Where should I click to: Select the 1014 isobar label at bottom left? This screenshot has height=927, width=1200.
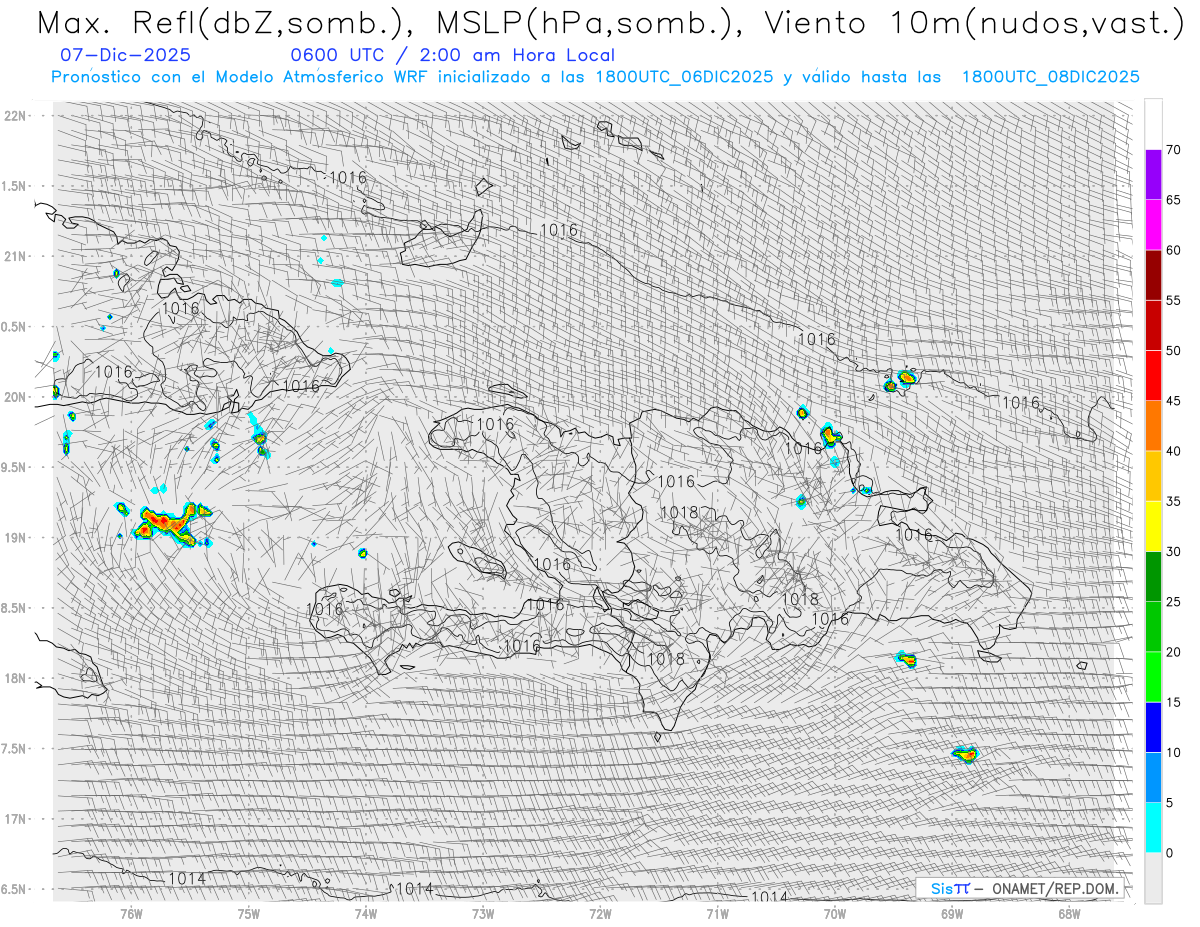(187, 878)
